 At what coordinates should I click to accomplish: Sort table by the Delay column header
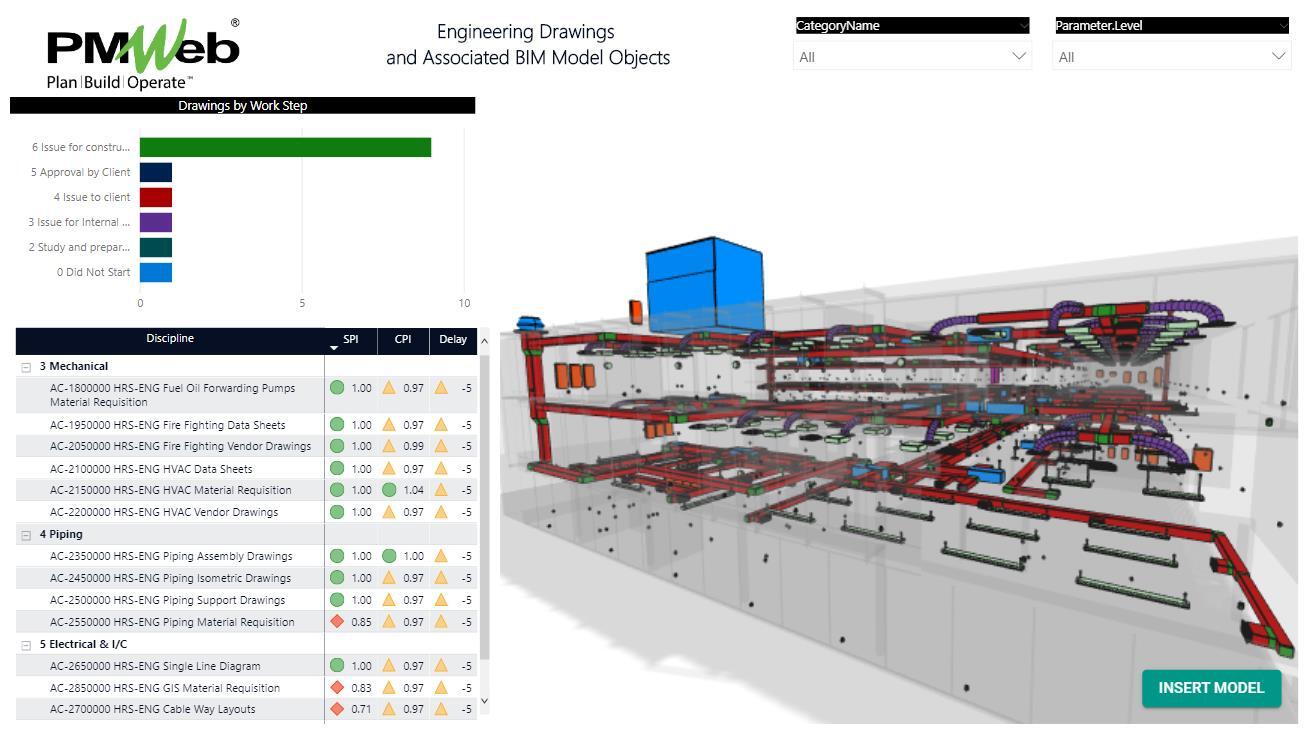pos(452,339)
